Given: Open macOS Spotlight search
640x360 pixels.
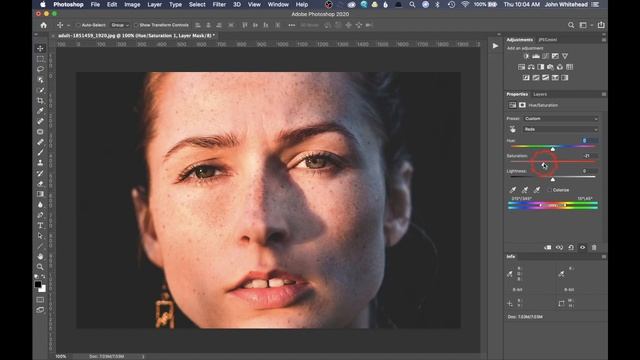Looking at the screenshot, I should pyautogui.click(x=412, y=4).
